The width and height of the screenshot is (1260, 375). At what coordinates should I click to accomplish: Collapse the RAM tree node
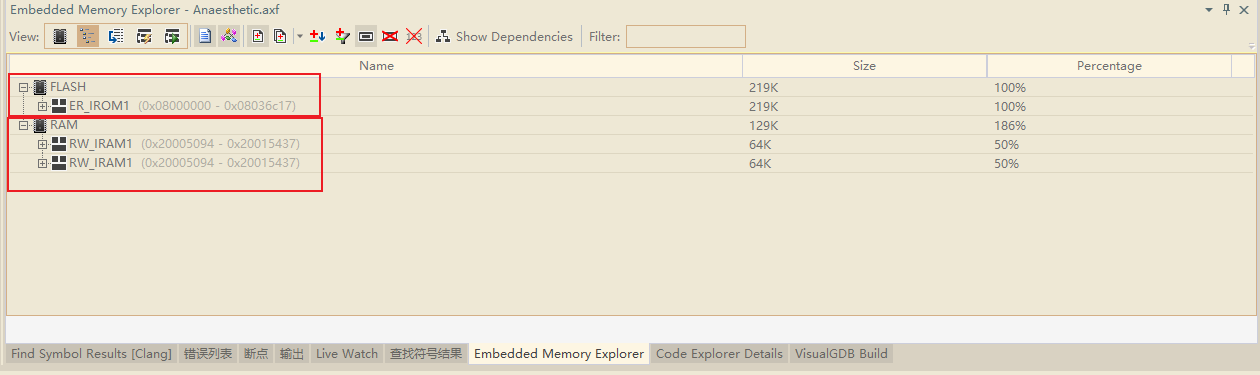coord(24,126)
